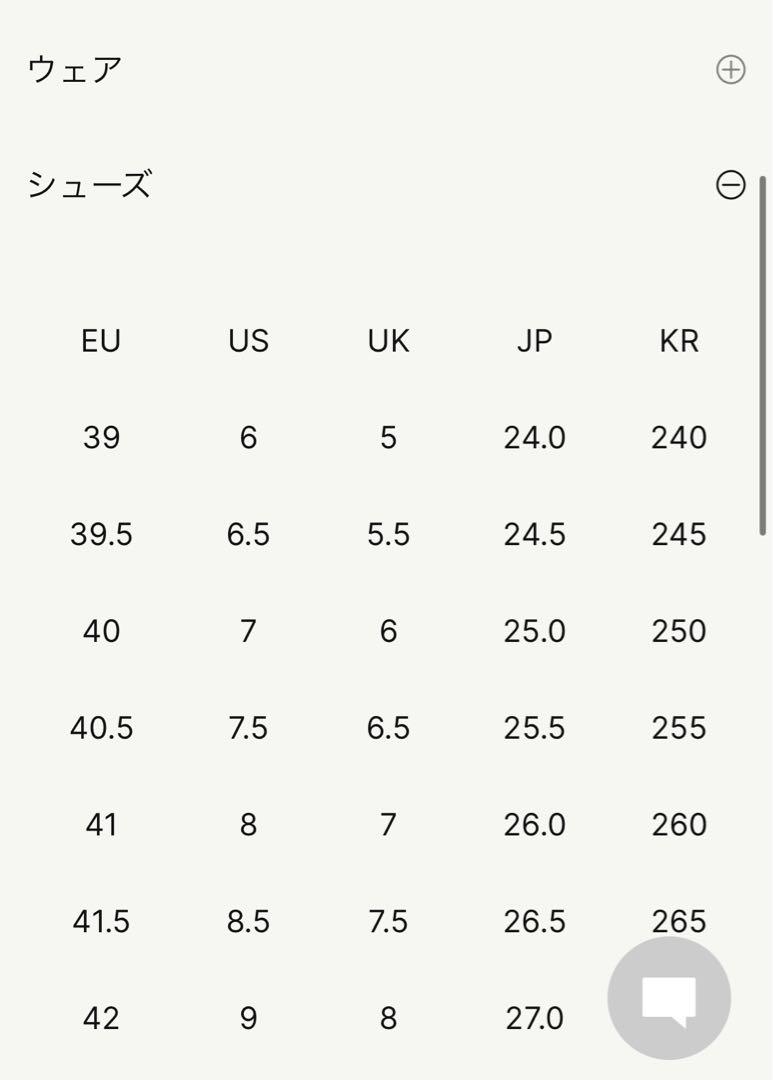Click the vertical scrollbar beside the size table

pos(763,355)
